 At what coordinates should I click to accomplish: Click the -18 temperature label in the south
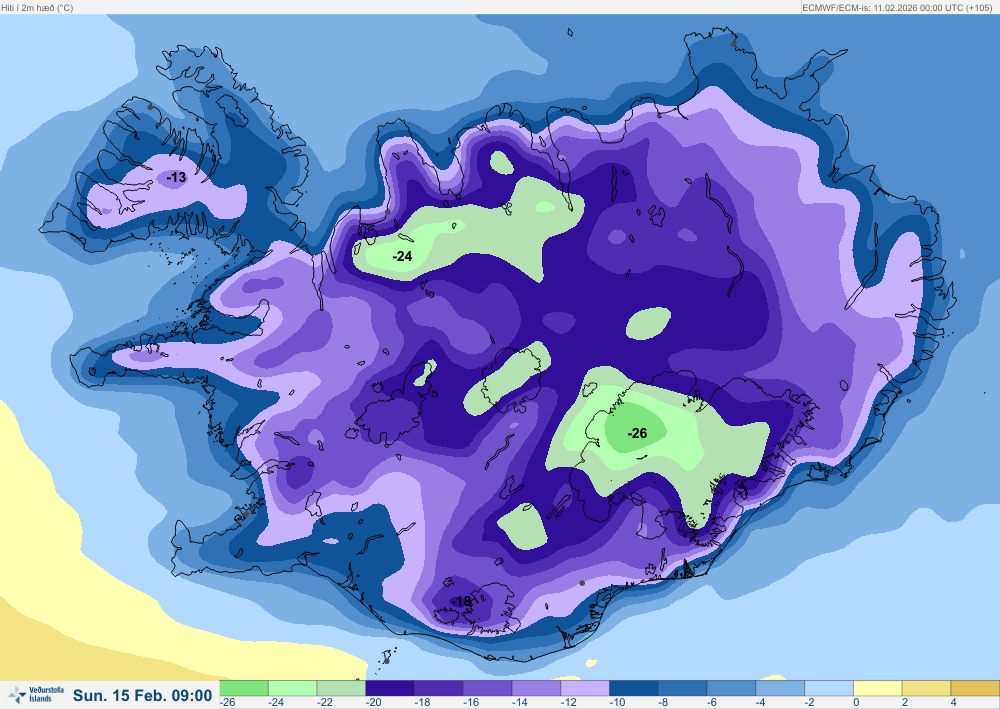coord(461,601)
